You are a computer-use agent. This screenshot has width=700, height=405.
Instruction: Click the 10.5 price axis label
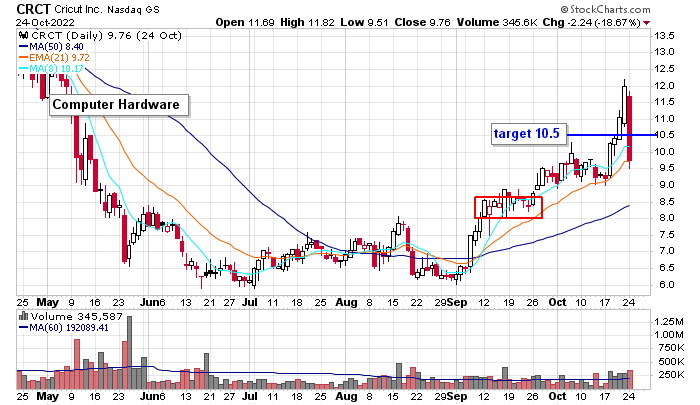tap(665, 135)
